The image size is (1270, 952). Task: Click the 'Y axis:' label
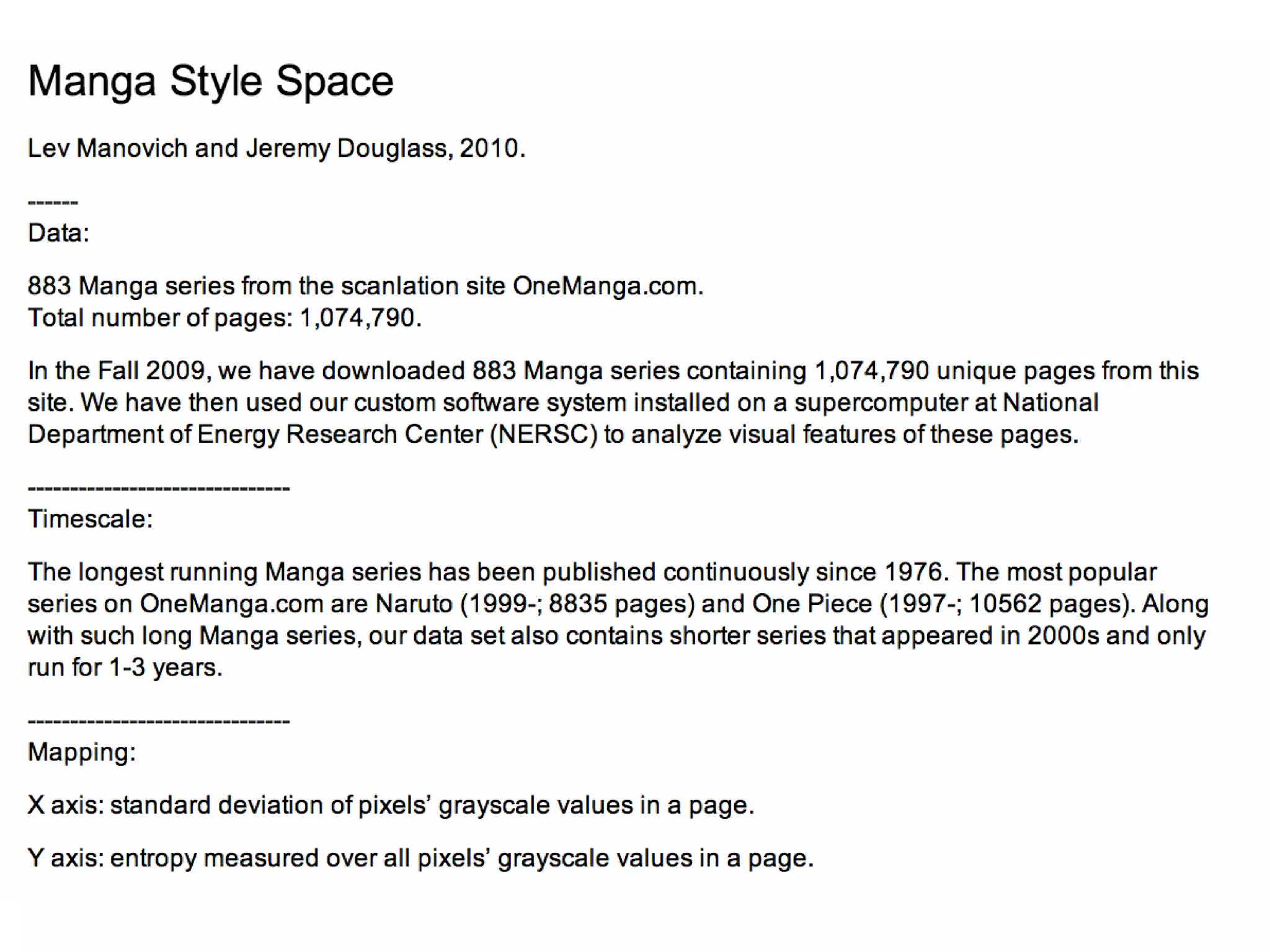[65, 858]
